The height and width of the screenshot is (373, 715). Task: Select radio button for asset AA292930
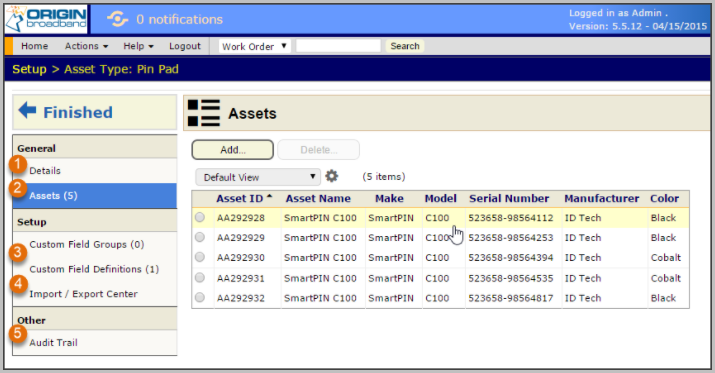coord(200,257)
